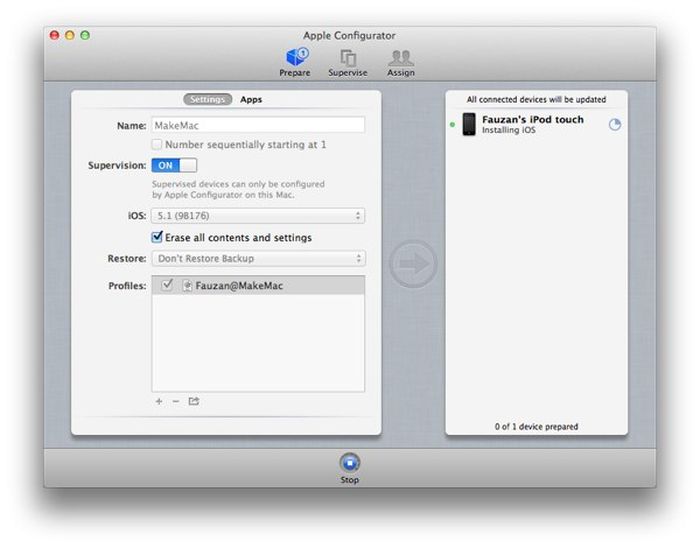This screenshot has height=548, width=700.
Task: Turn off the Supervision switch
Action: click(174, 165)
